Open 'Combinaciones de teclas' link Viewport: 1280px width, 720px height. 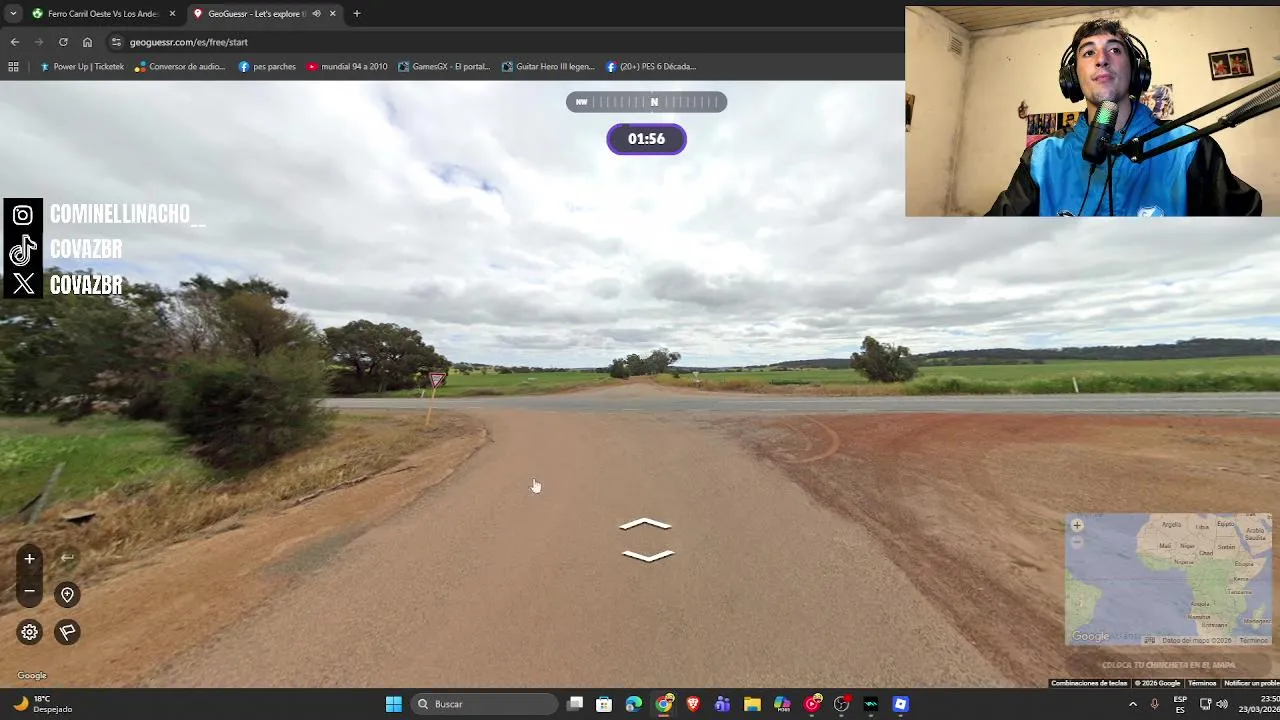tap(1089, 683)
